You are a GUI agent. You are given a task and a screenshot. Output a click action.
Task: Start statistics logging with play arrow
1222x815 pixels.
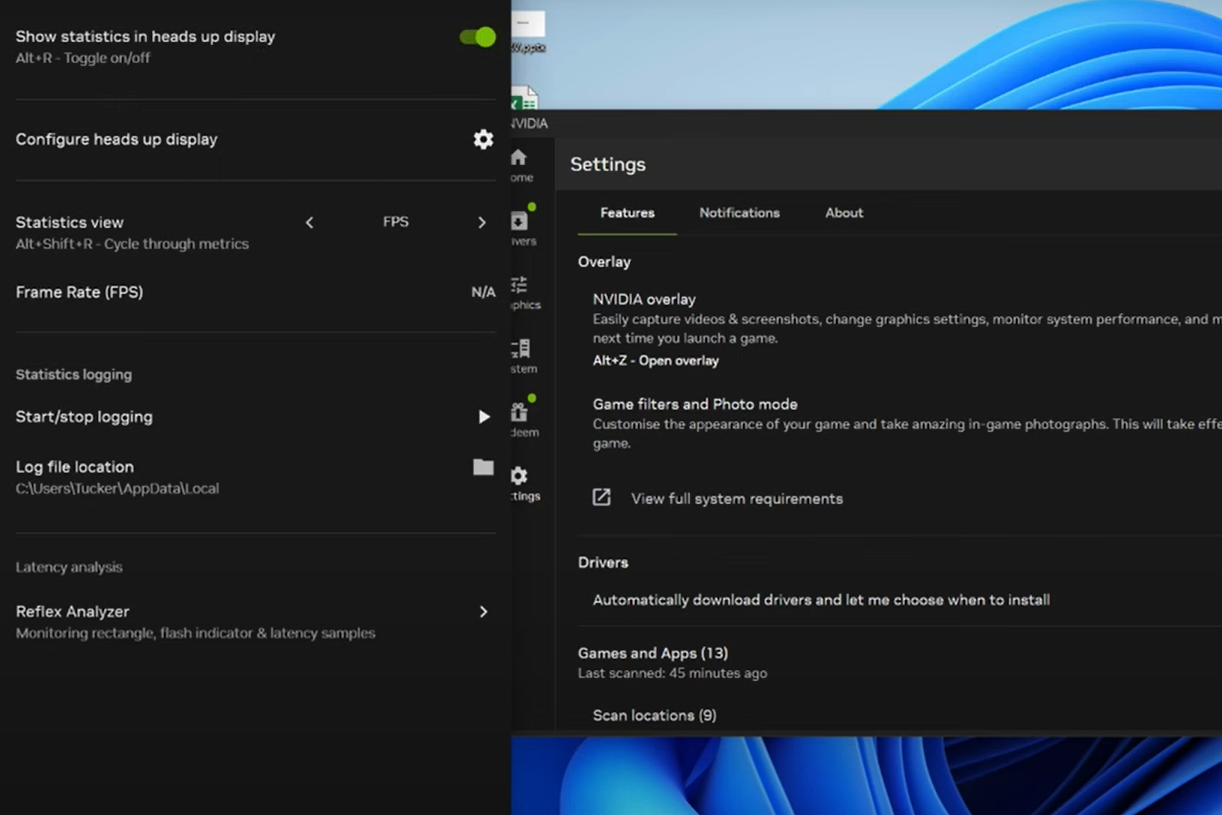483,416
